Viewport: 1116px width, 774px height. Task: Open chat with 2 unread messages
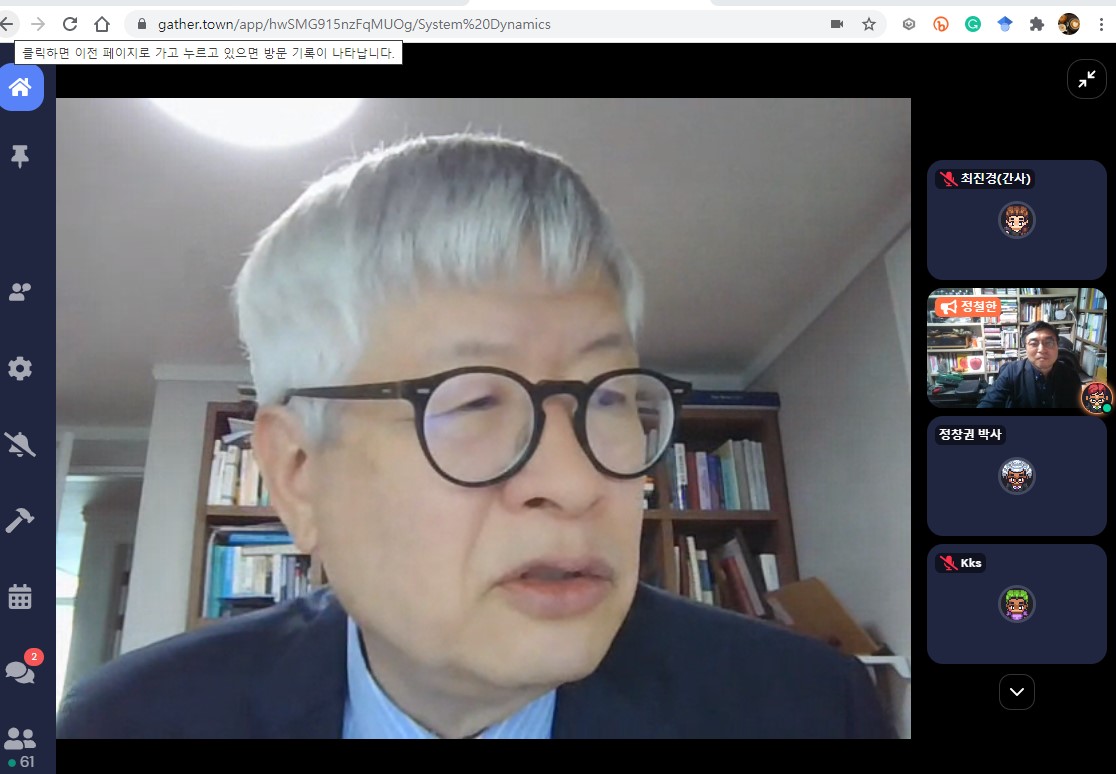click(20, 671)
